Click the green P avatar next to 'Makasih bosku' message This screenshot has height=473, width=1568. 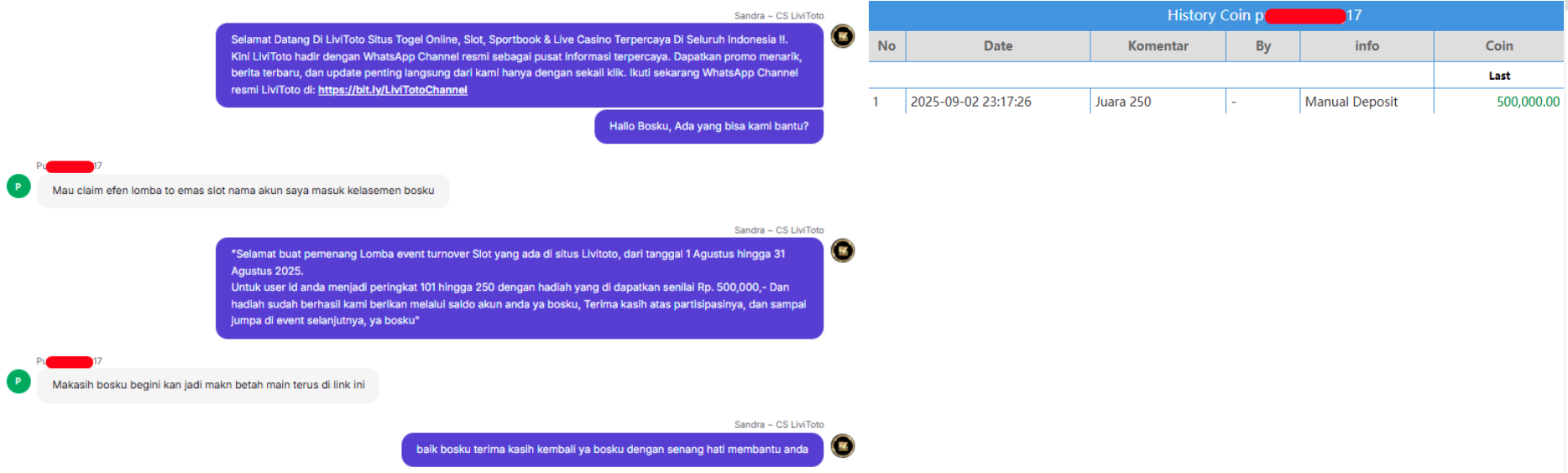pyautogui.click(x=18, y=381)
